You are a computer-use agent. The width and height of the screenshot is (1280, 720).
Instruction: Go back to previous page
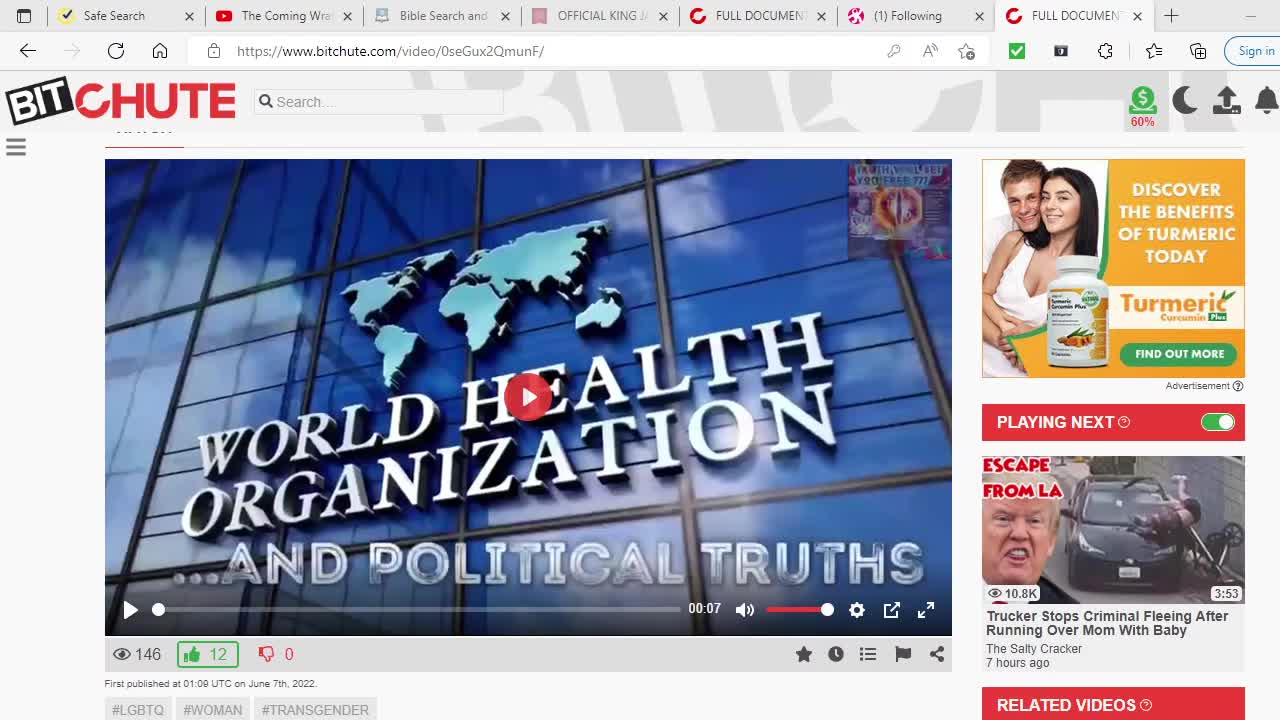[x=28, y=51]
